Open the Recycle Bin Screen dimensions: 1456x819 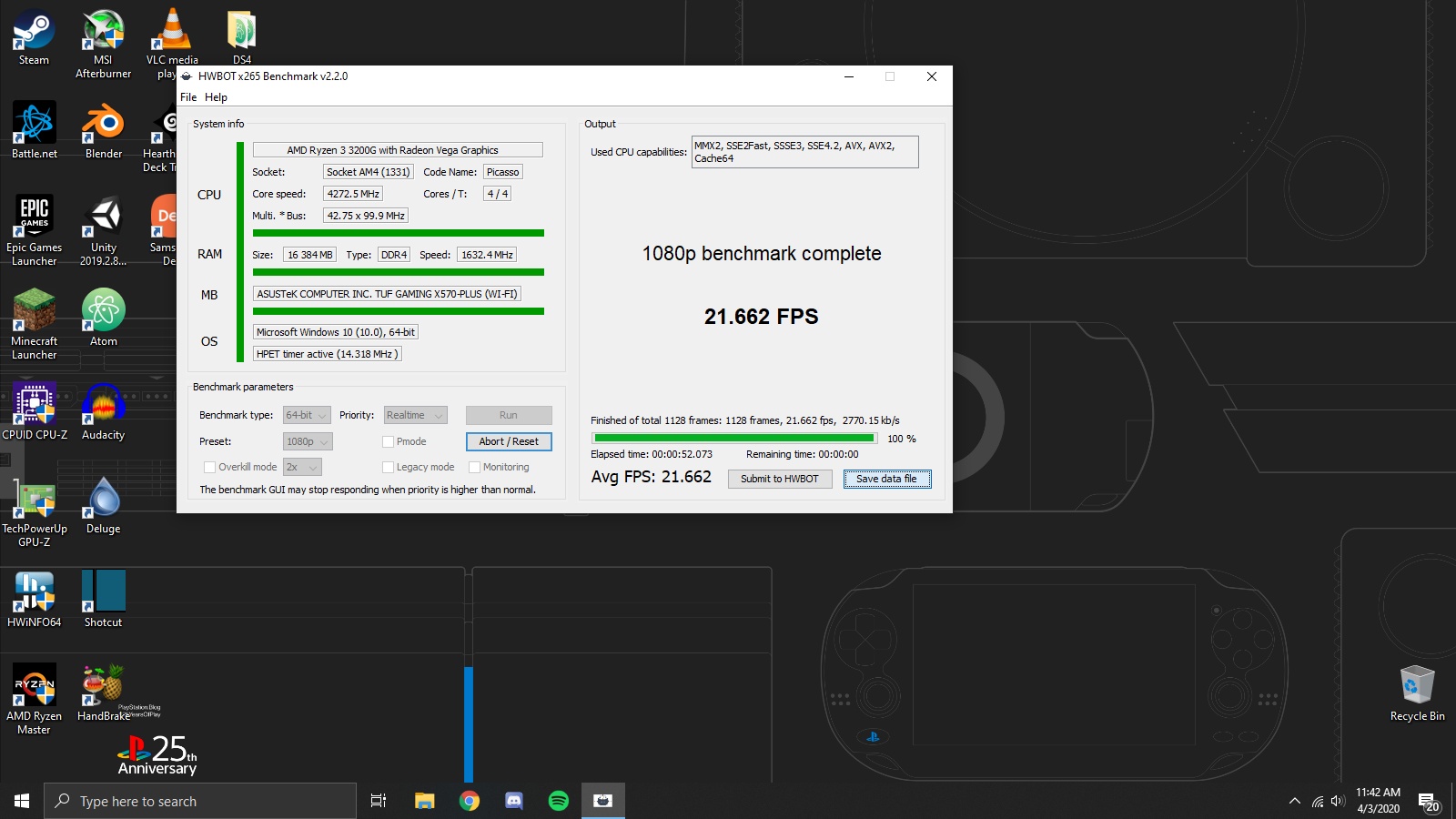[1417, 693]
